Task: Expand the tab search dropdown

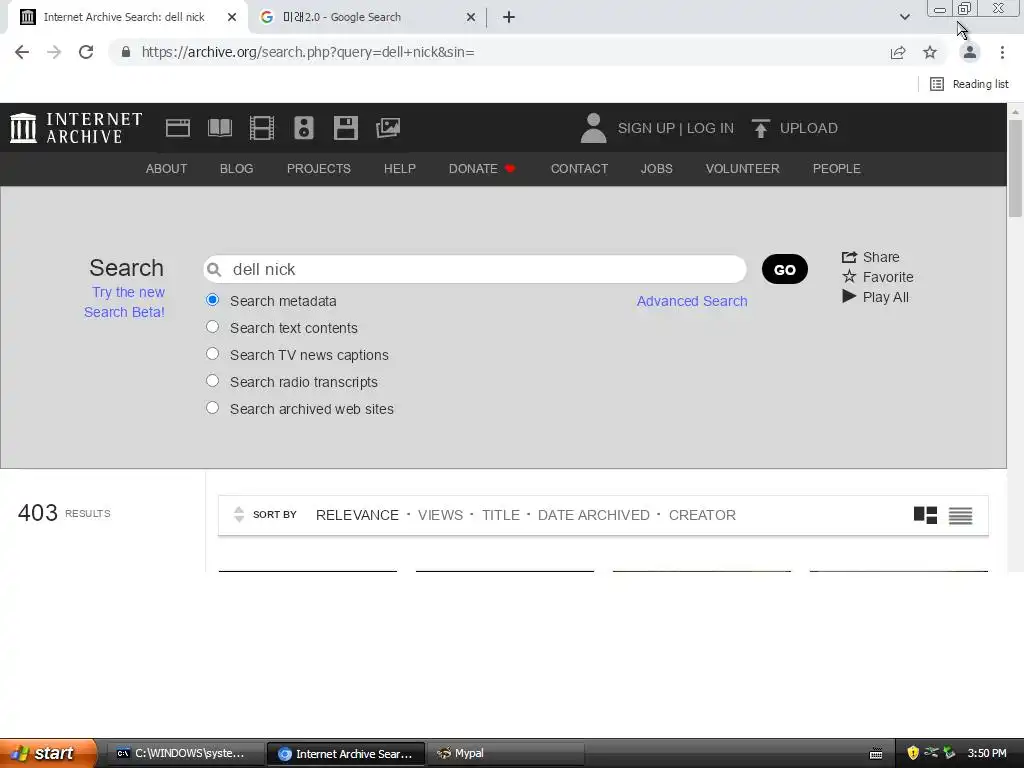Action: coord(904,17)
